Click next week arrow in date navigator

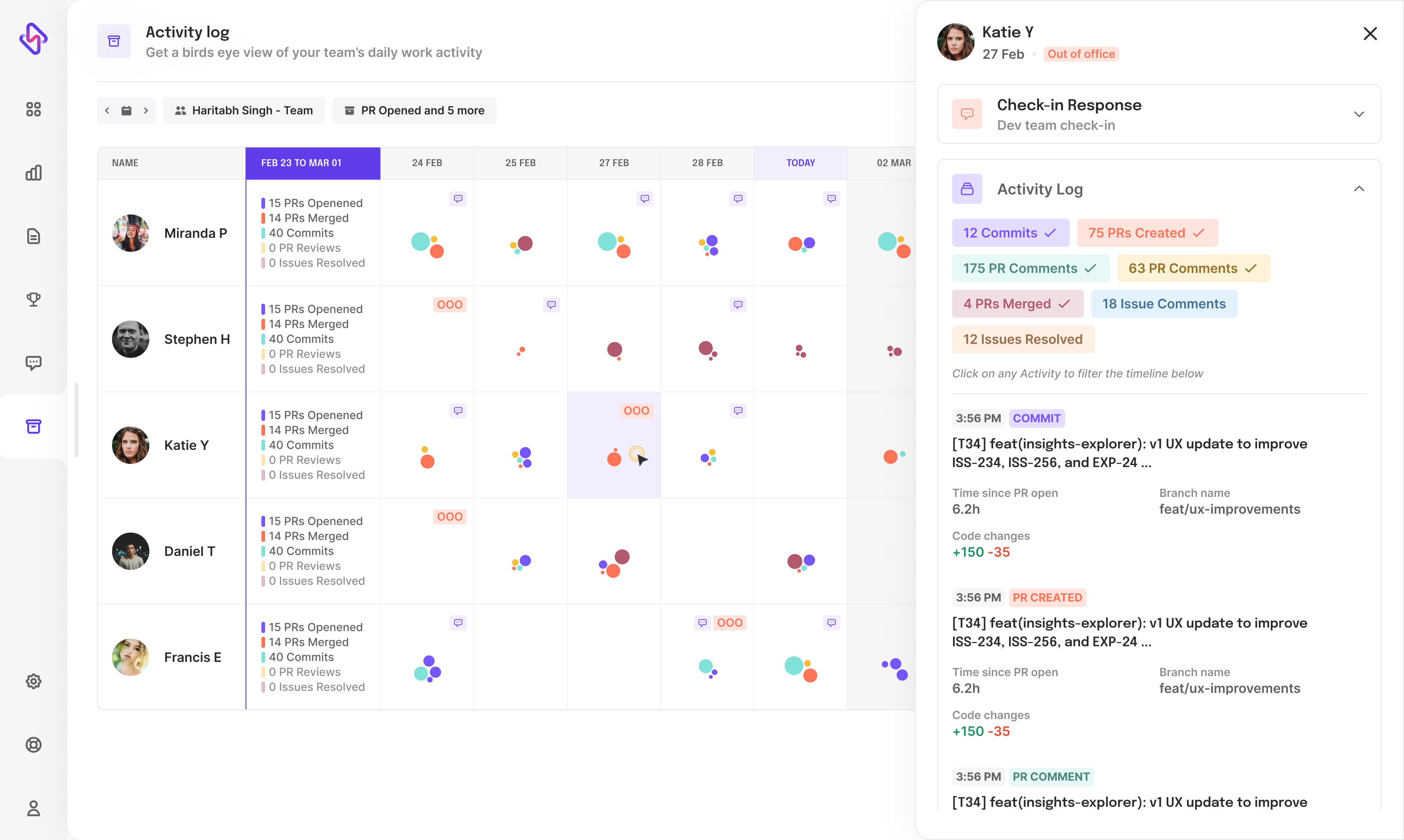pyautogui.click(x=146, y=110)
